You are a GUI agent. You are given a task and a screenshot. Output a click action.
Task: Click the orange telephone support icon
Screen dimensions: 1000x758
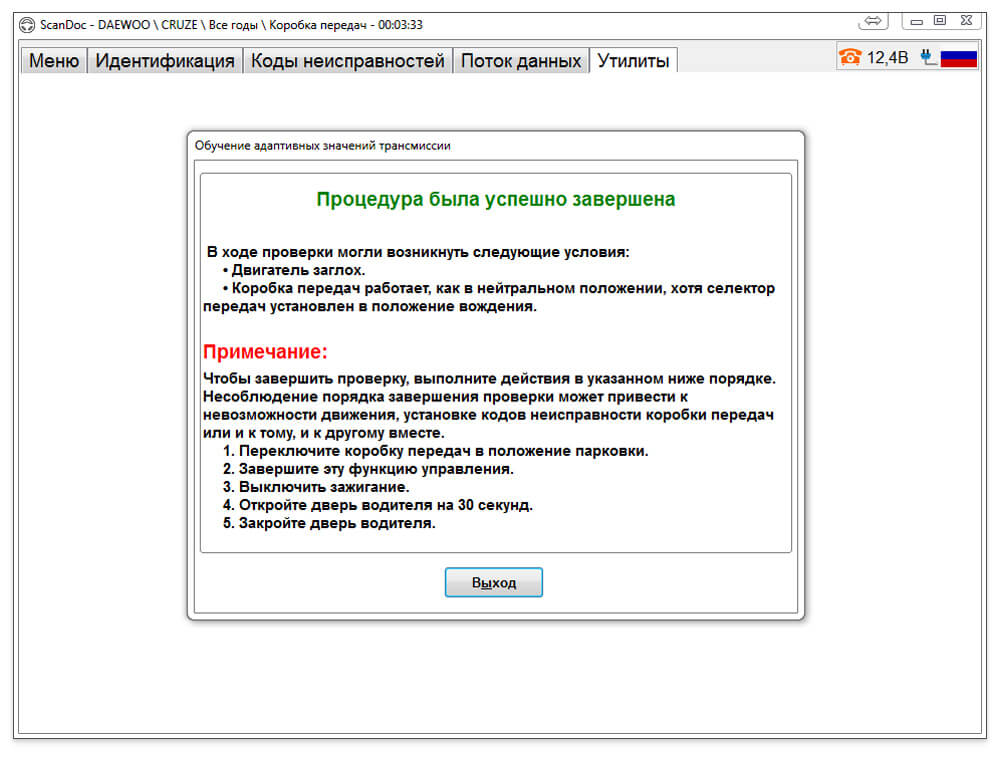[849, 57]
